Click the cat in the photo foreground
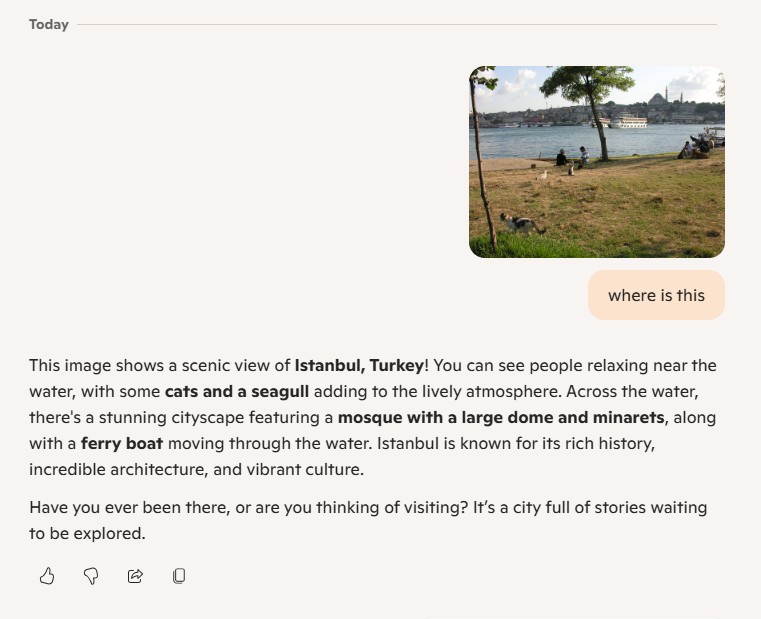The height and width of the screenshot is (619, 761). (521, 223)
